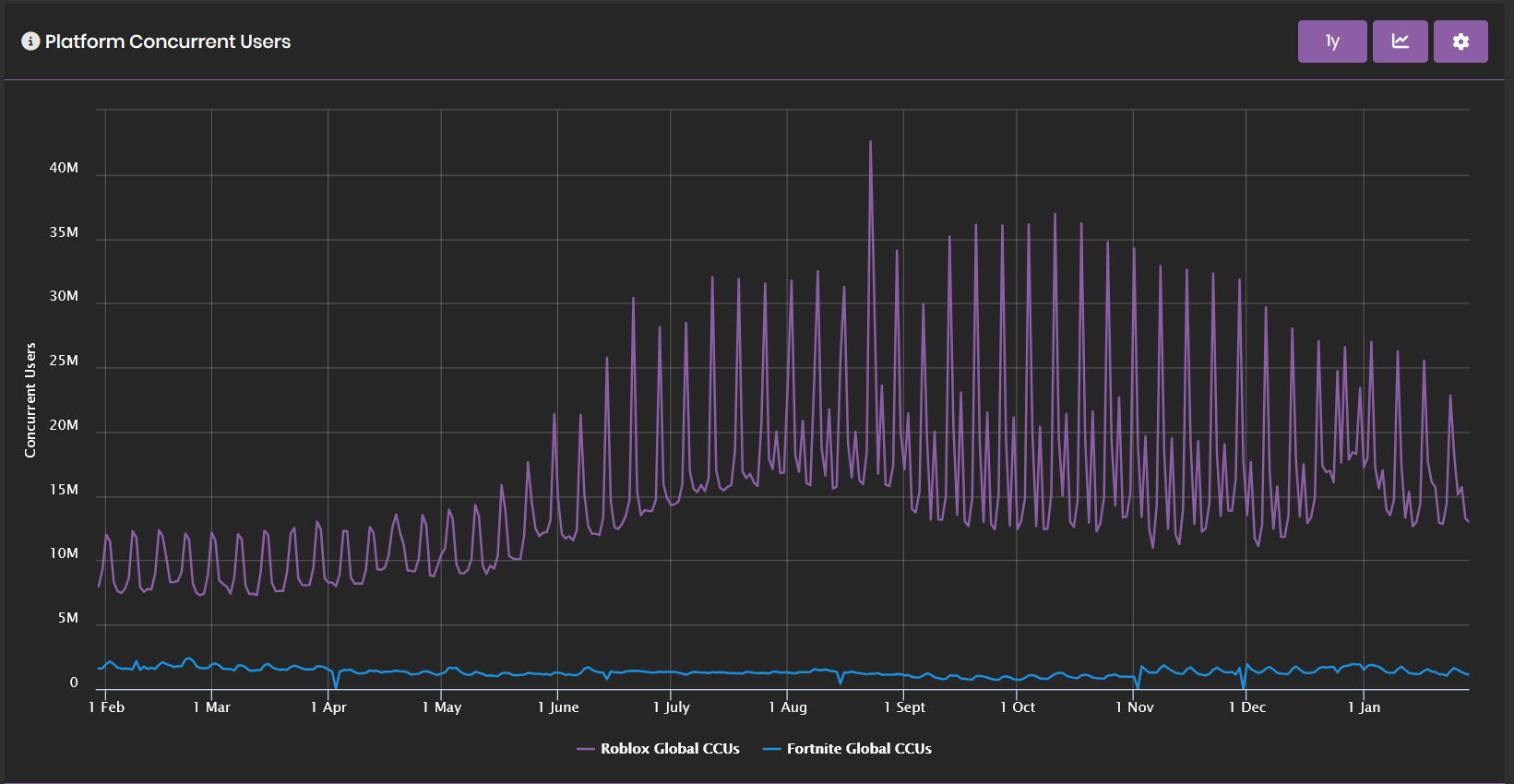Open the chart type line-graph icon button
This screenshot has width=1514, height=784.
click(x=1400, y=42)
